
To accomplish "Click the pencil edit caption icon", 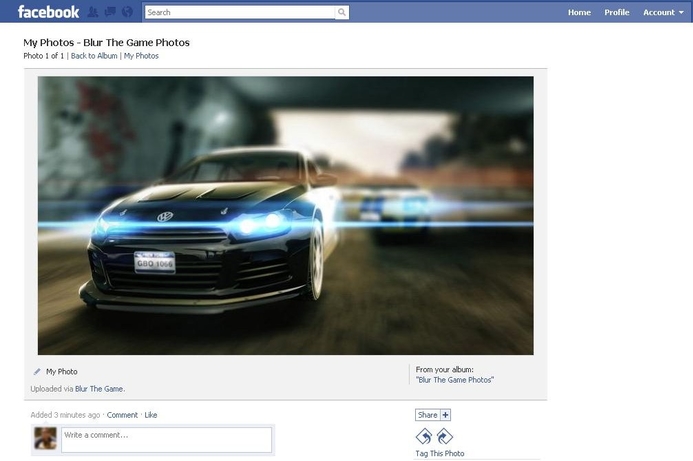I will 37,372.
